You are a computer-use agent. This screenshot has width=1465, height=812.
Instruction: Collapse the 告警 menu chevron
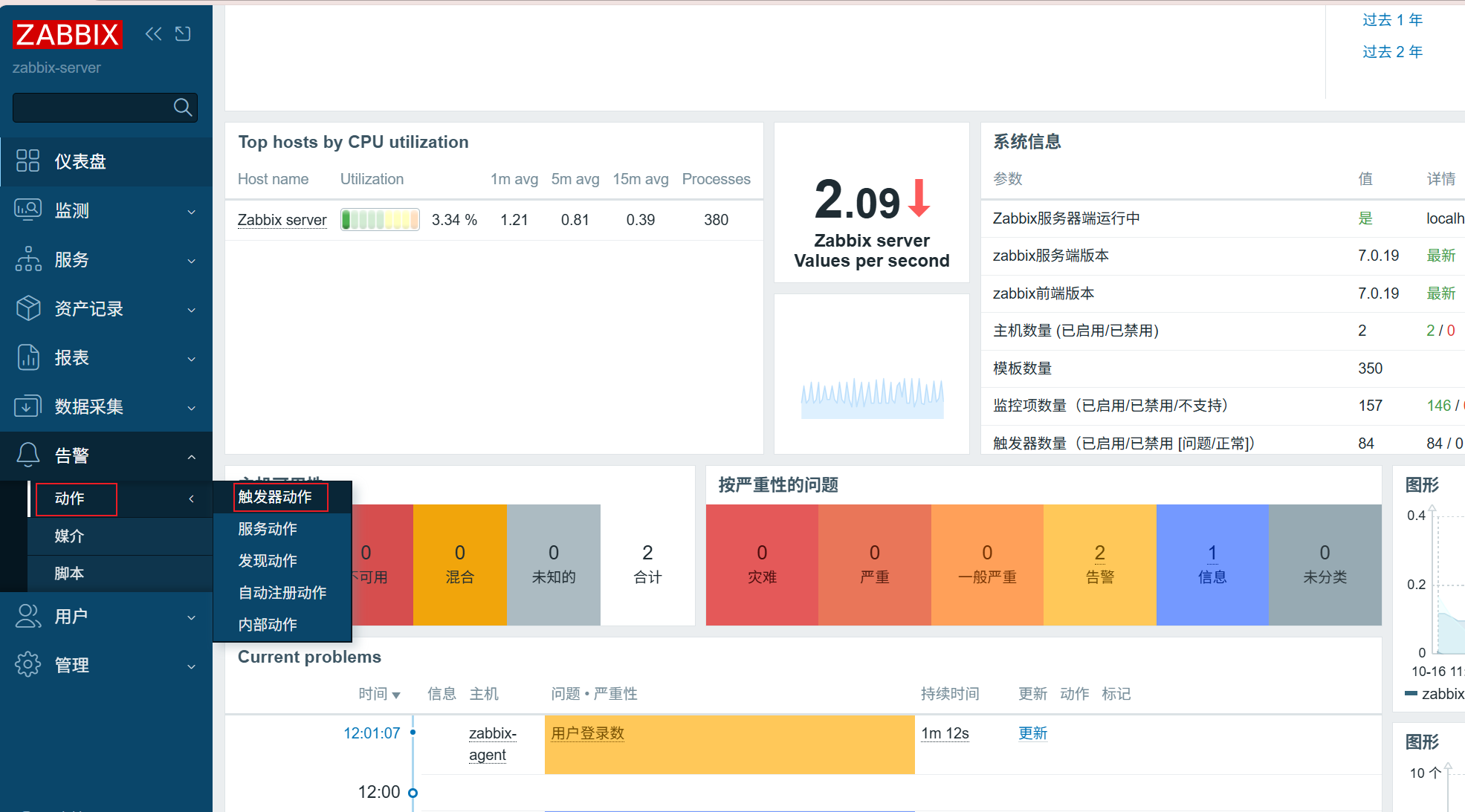tap(191, 457)
